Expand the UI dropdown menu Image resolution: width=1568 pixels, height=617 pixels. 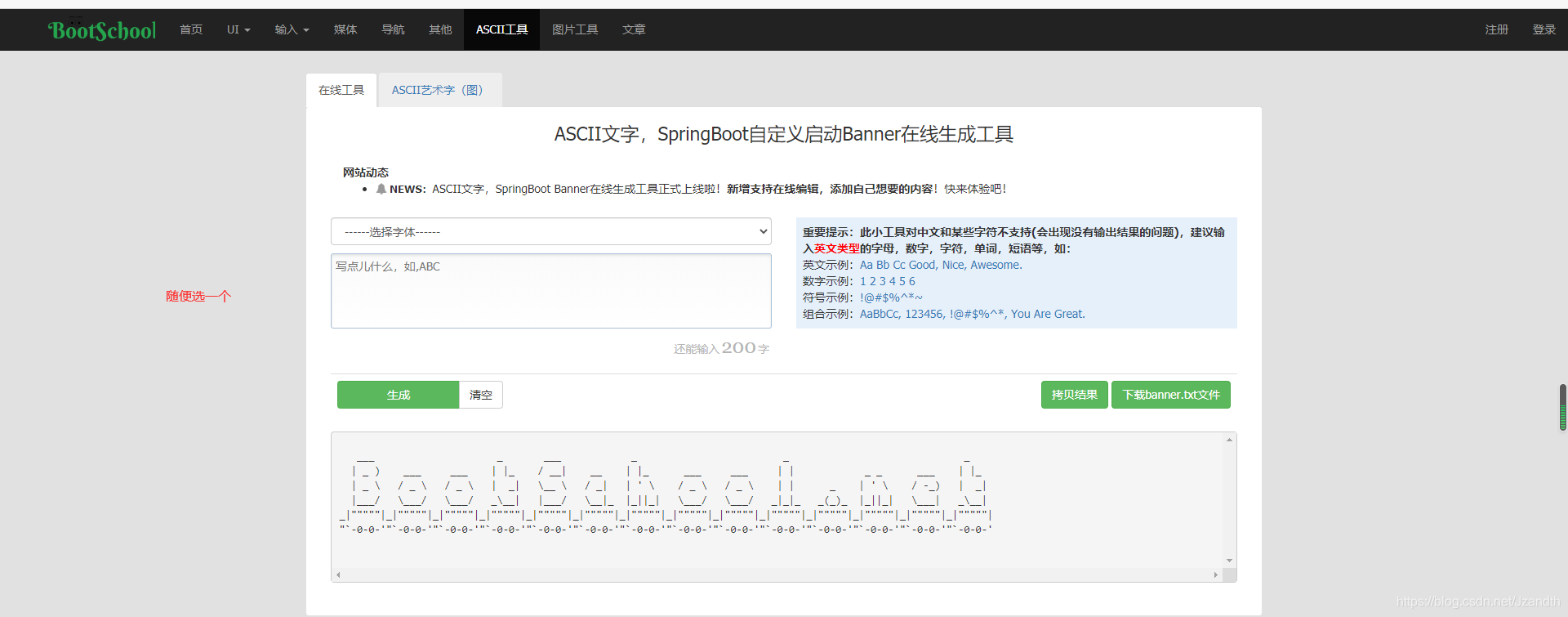point(238,29)
